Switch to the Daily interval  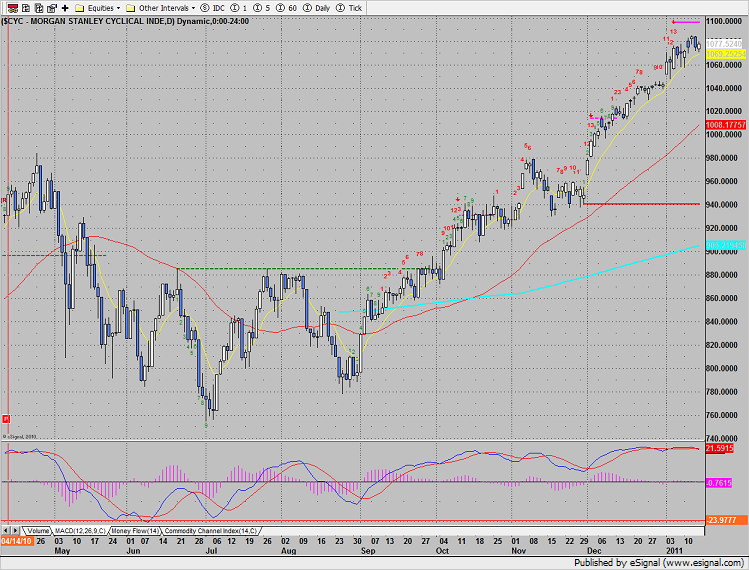pyautogui.click(x=317, y=8)
